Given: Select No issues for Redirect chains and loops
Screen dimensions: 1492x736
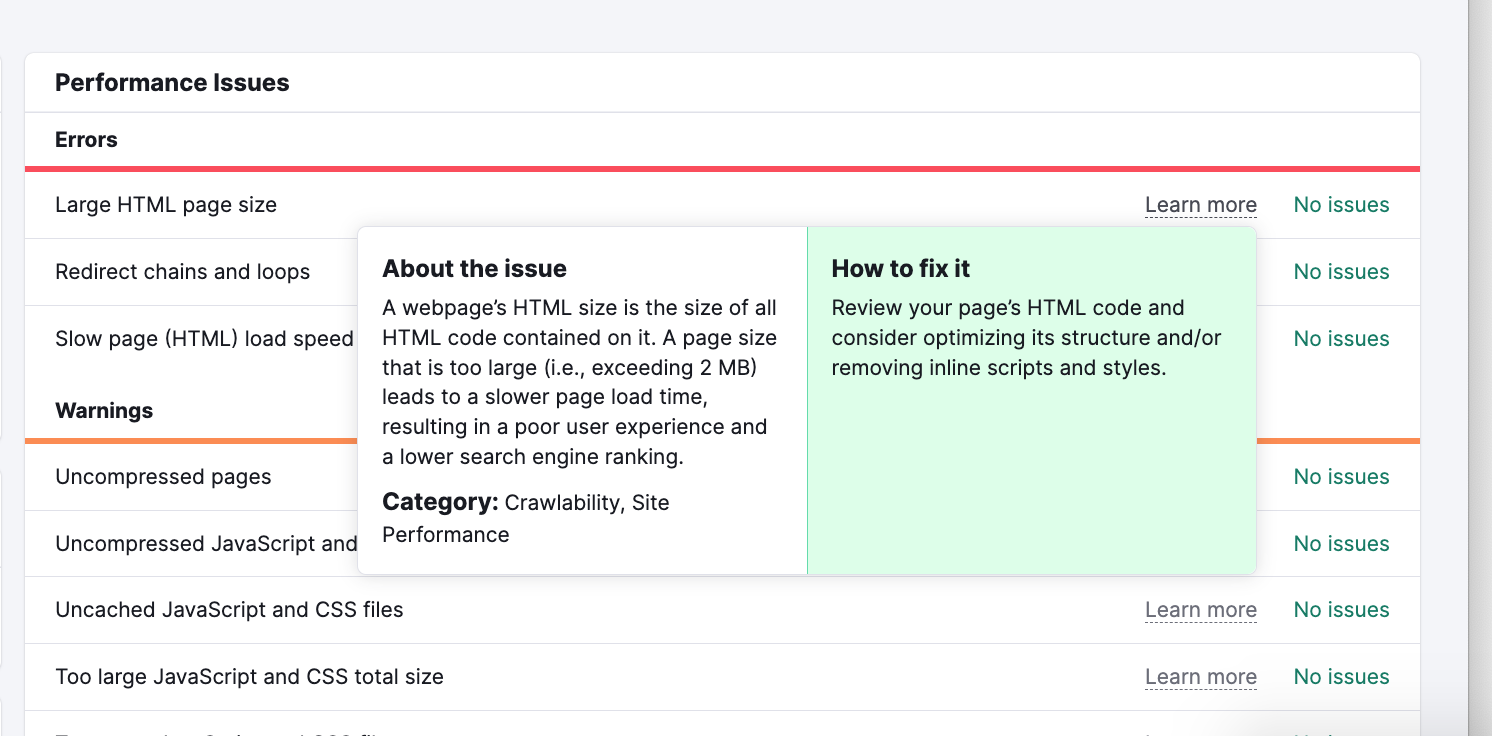Looking at the screenshot, I should click(1341, 272).
